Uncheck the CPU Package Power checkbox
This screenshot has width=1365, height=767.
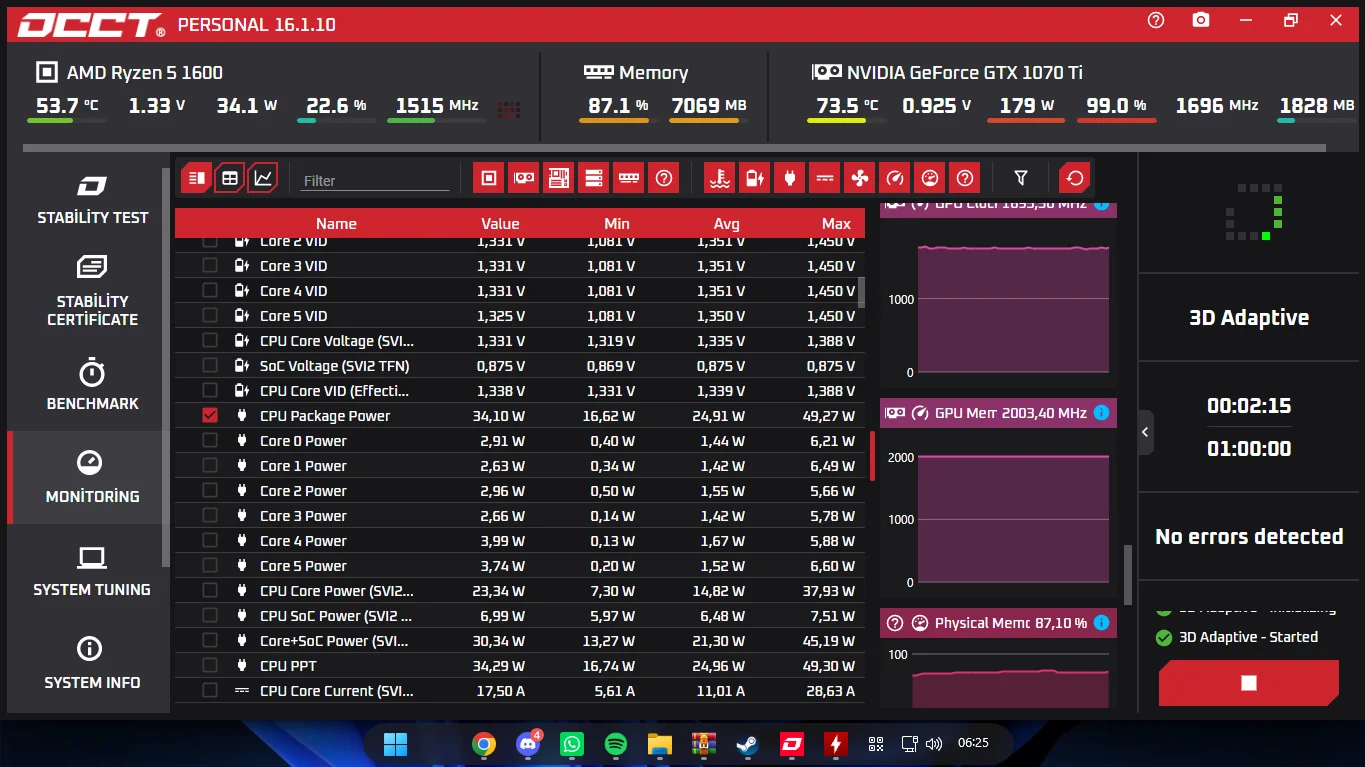(x=210, y=415)
